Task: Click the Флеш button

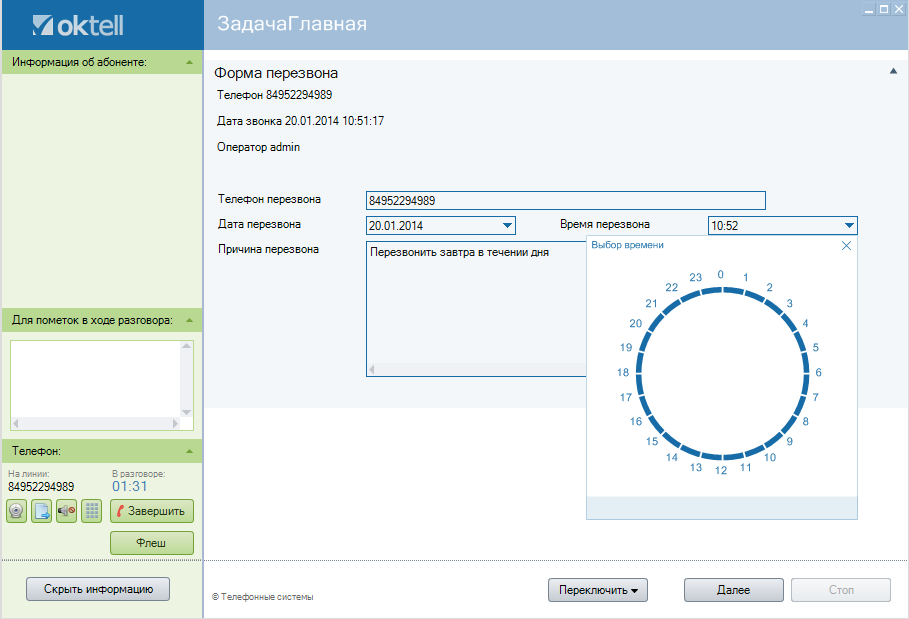Action: [x=151, y=543]
